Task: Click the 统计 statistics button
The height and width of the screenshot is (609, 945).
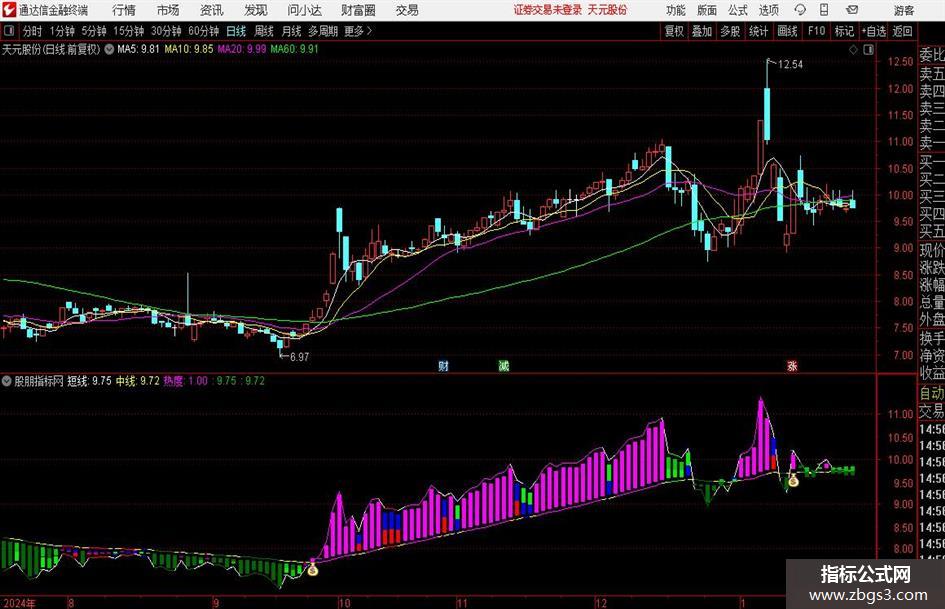Action: 758,31
